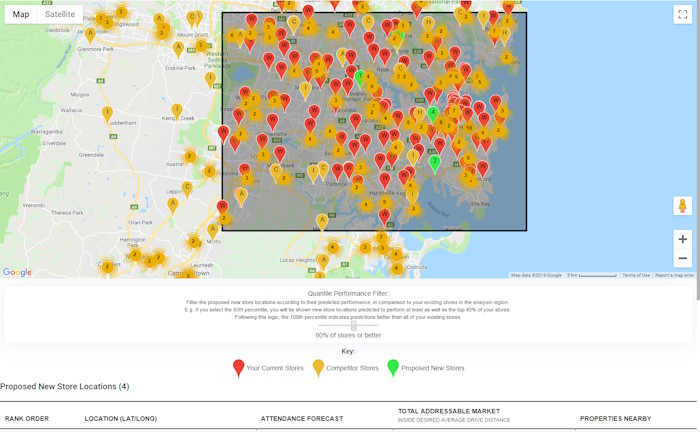Toggle fullscreen map view
This screenshot has width=700, height=432.
pyautogui.click(x=682, y=14)
